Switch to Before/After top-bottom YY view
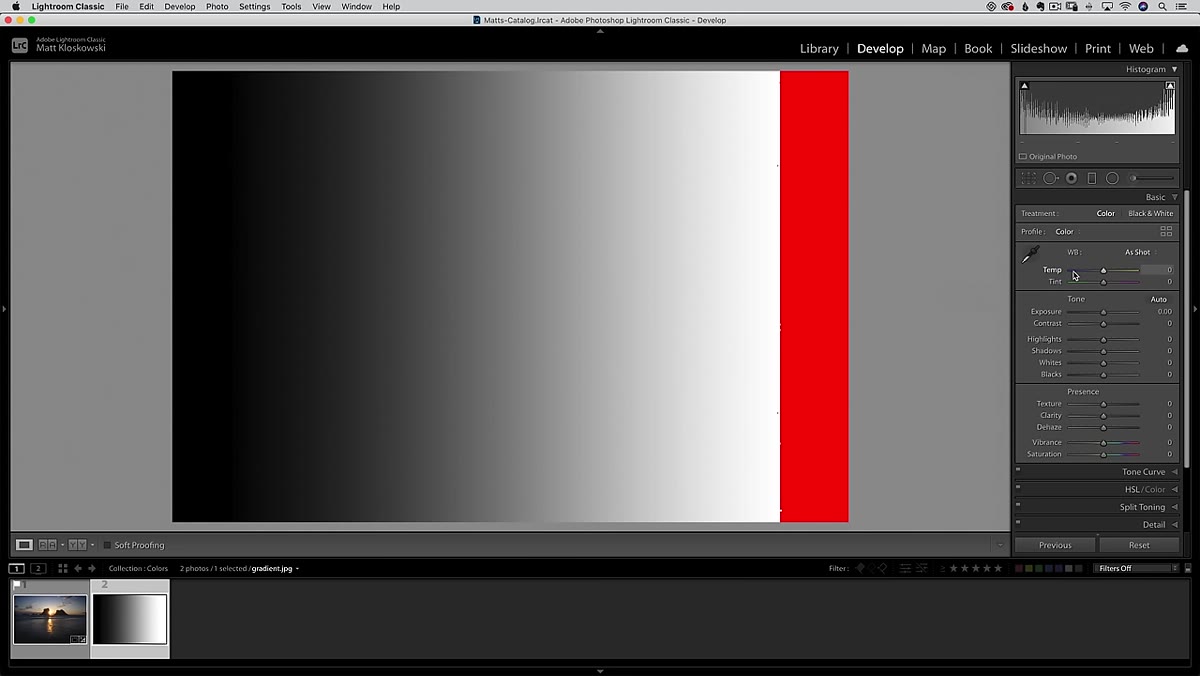This screenshot has height=676, width=1200. tap(77, 545)
